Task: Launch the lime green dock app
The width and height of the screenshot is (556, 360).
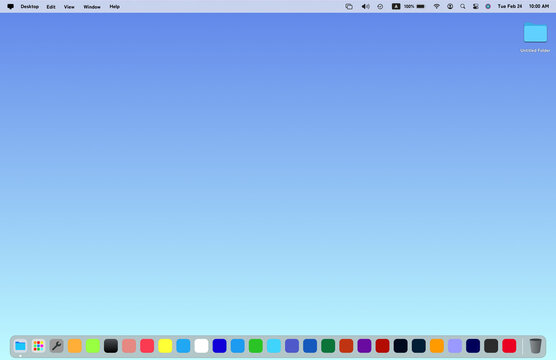Action: click(93, 346)
